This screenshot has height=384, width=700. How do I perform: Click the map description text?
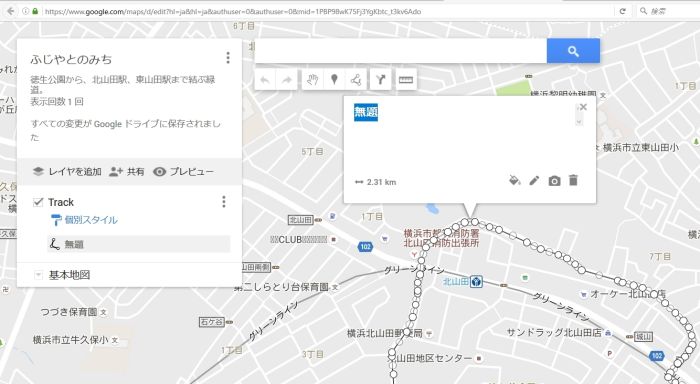(123, 84)
